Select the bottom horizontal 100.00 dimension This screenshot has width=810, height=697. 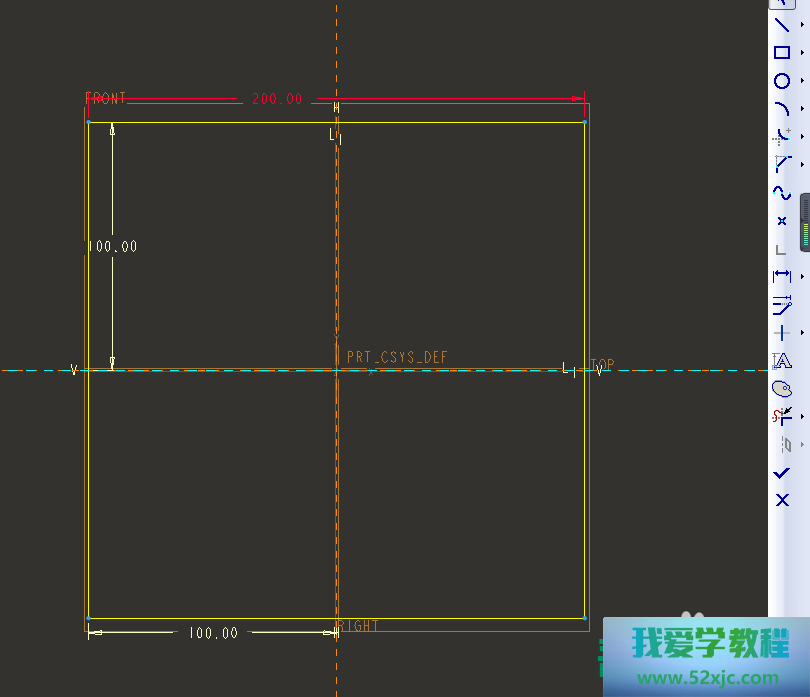pyautogui.click(x=213, y=633)
